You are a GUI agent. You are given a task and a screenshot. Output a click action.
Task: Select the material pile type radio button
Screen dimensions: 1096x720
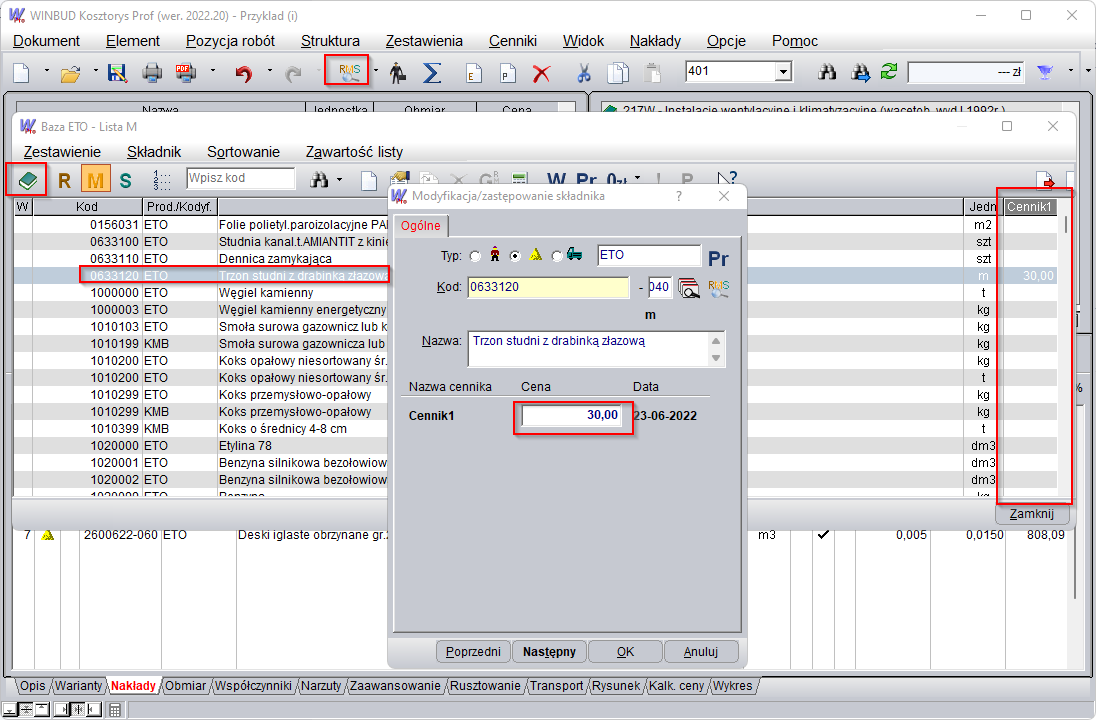(x=516, y=256)
